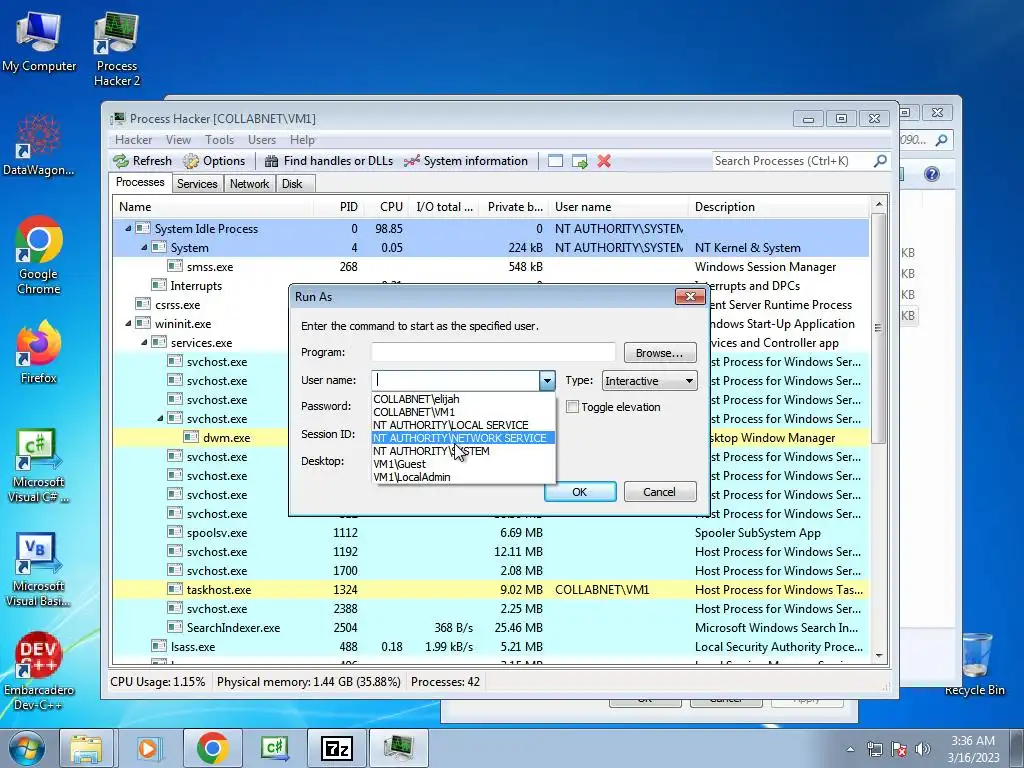Collapse the services.exe tree node

tap(144, 342)
